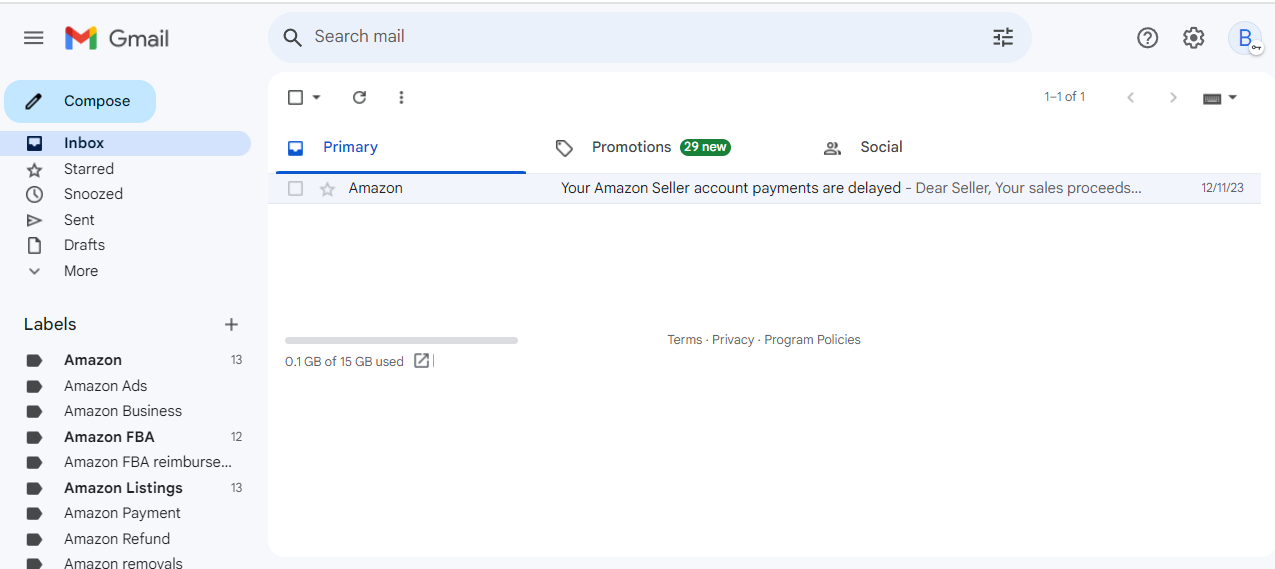Click the storage usage progress bar
The height and width of the screenshot is (569, 1275).
(401, 341)
